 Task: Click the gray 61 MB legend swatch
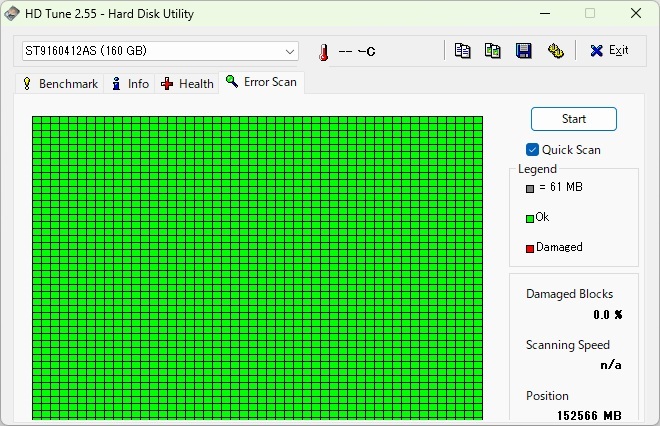[x=530, y=189]
